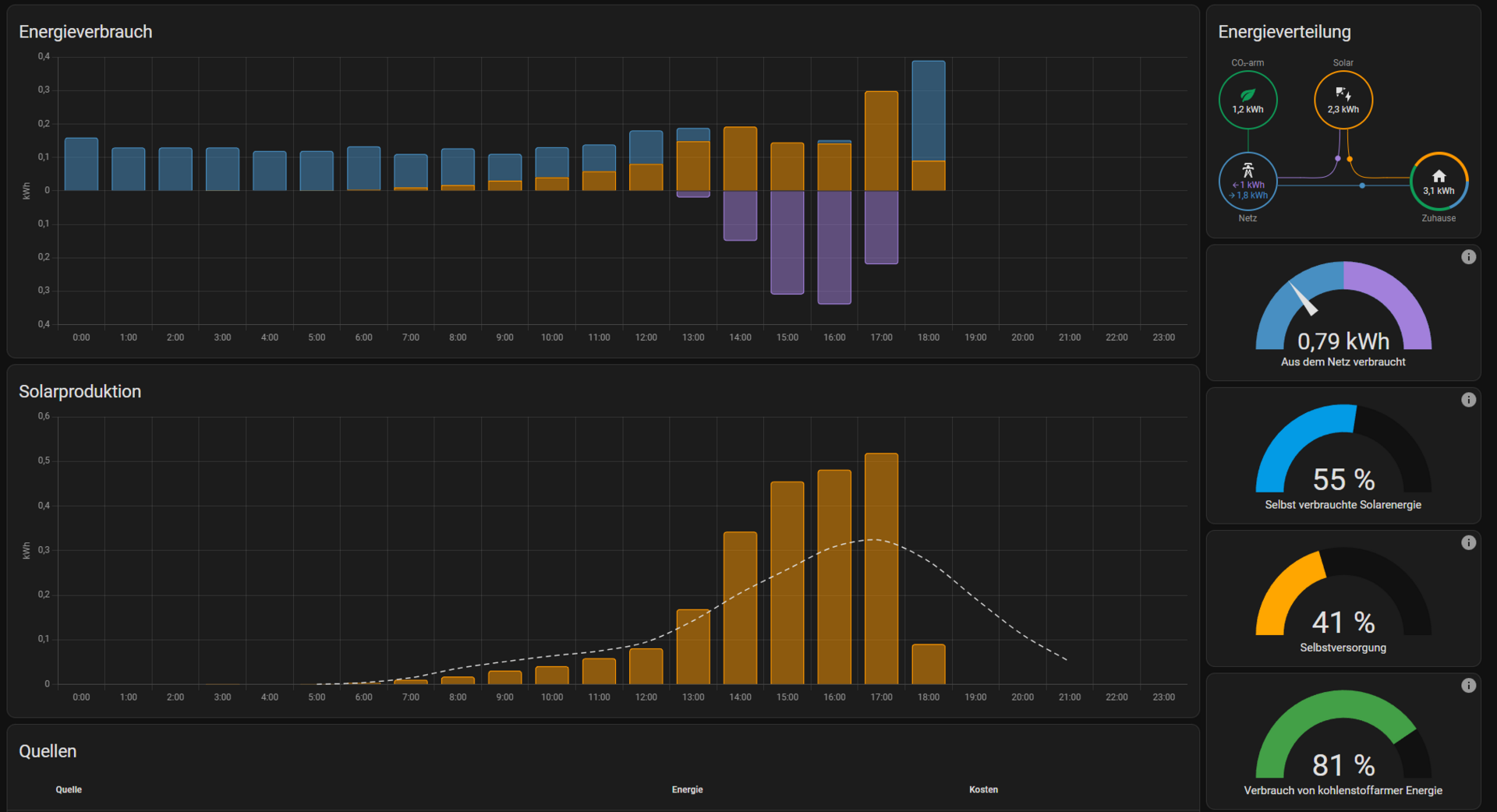Click the 14:00 orange bar in Solarproduktion
The width and height of the screenshot is (1497, 812).
click(x=740, y=608)
